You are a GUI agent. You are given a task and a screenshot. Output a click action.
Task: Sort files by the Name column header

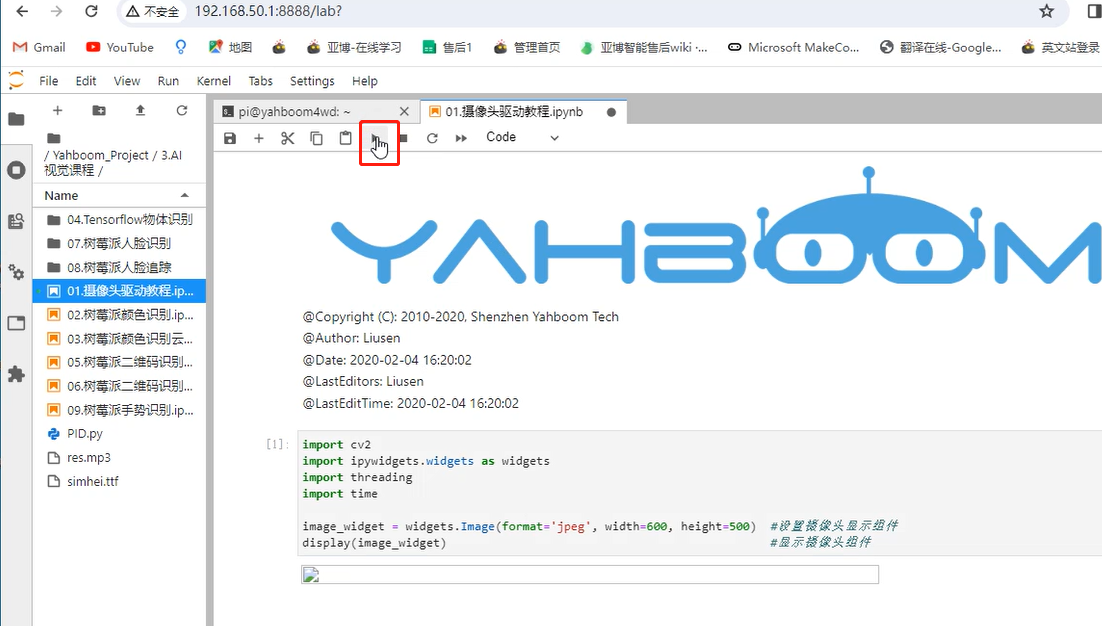(119, 195)
